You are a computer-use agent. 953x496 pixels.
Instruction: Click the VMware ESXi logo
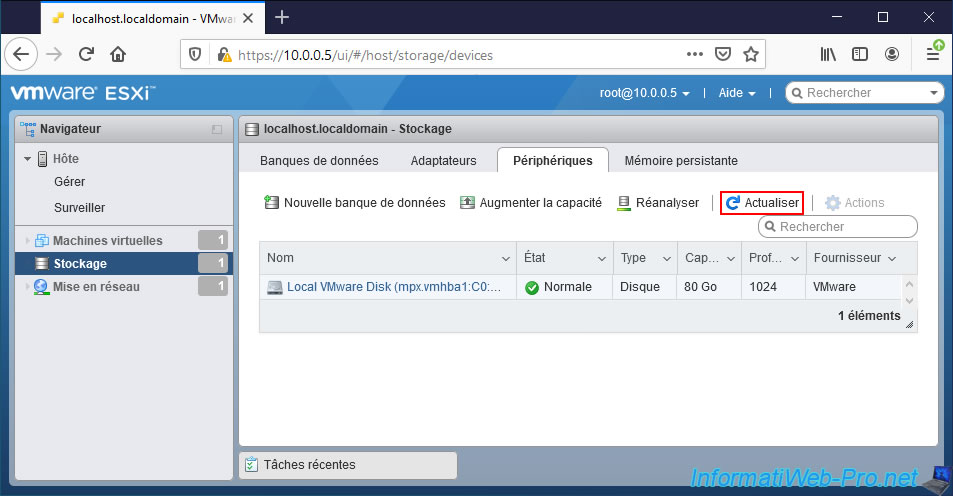click(83, 93)
